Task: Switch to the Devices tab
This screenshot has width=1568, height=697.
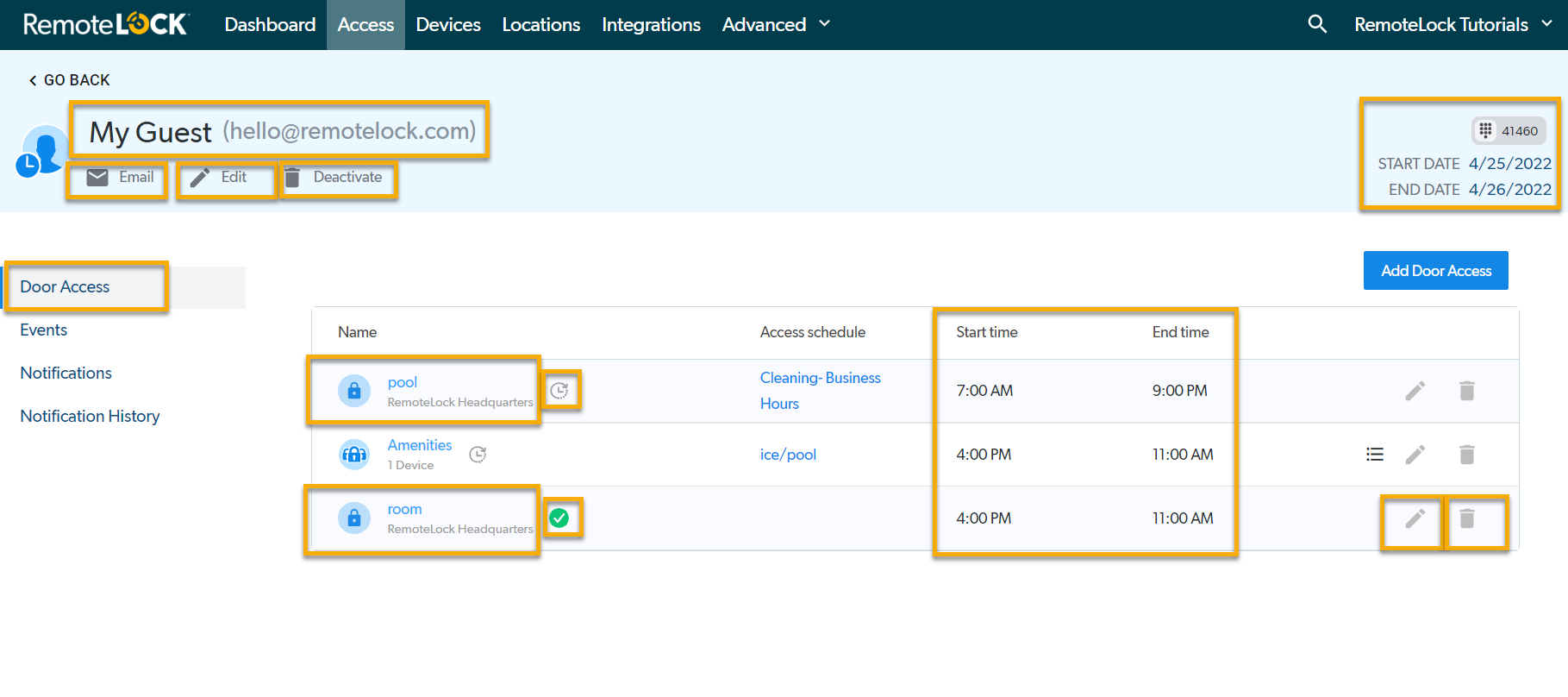Action: (447, 24)
